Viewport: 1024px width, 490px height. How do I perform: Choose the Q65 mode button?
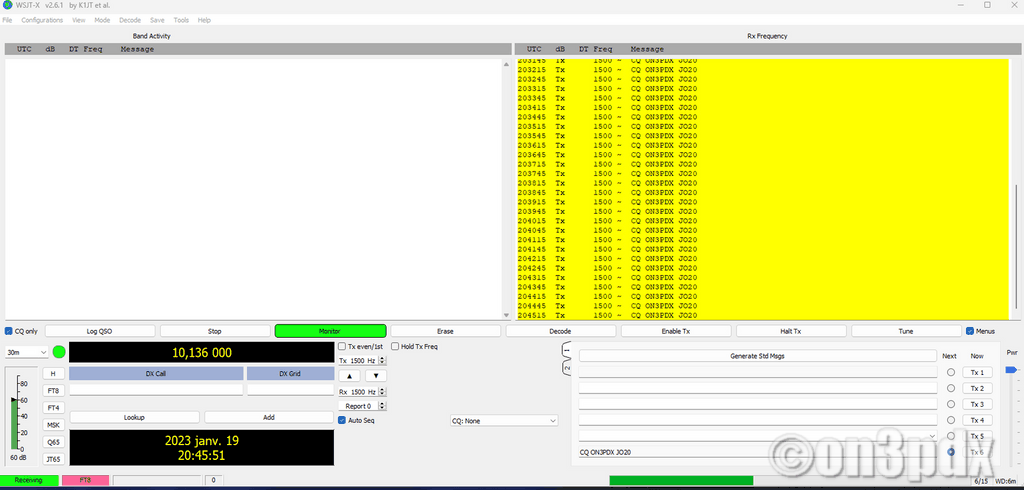click(53, 442)
